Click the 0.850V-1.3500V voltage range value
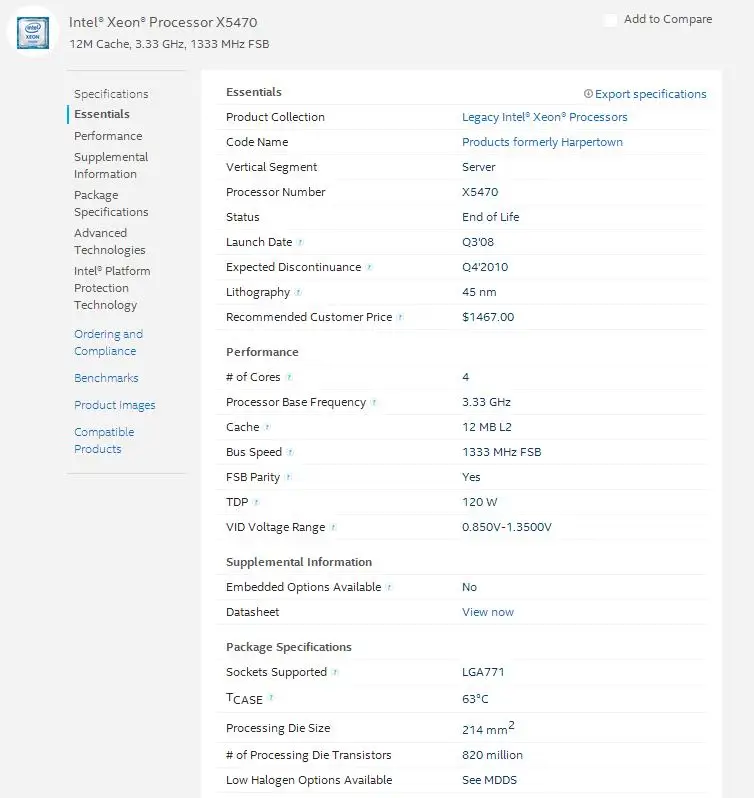This screenshot has height=798, width=754. [506, 527]
